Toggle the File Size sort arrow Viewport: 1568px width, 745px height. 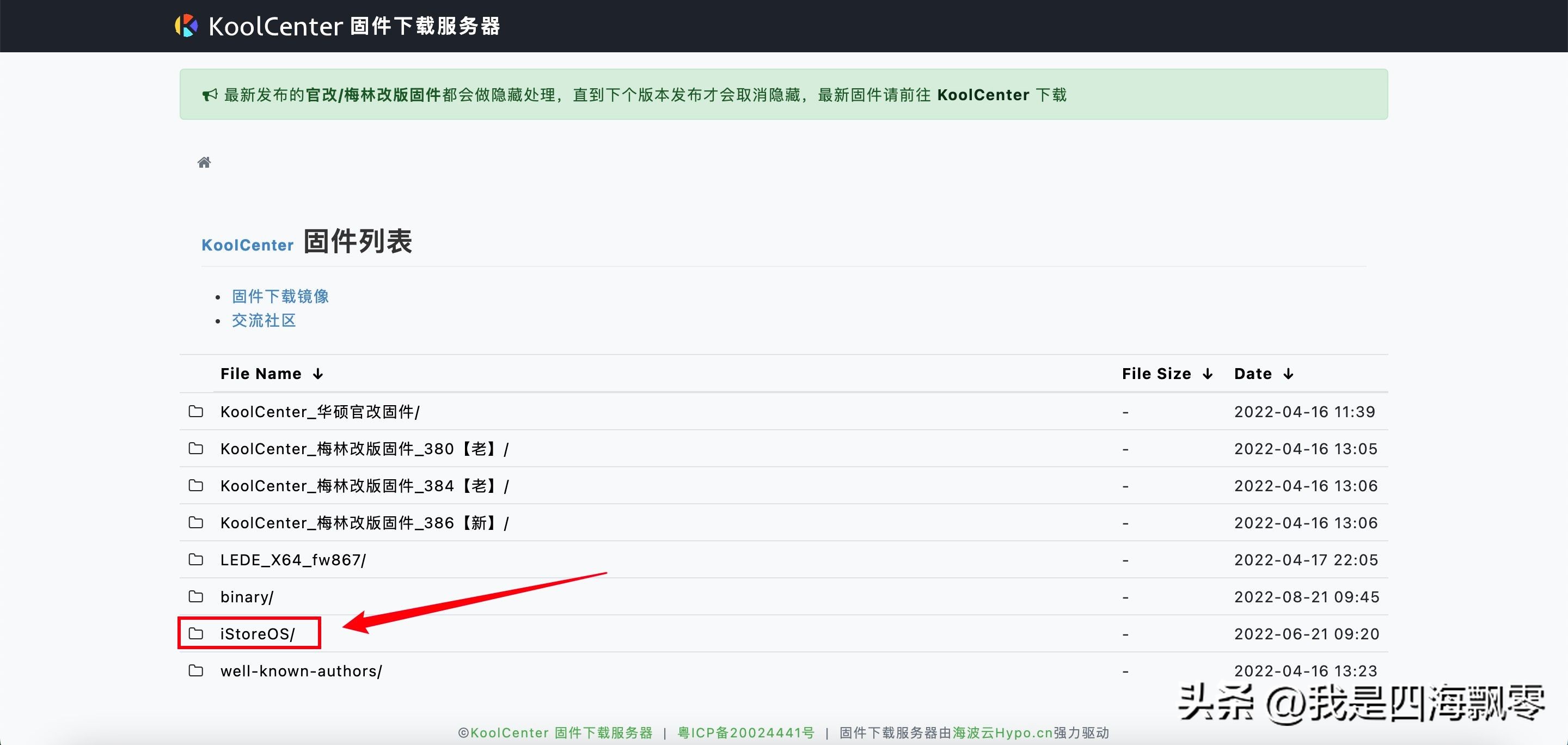[1208, 373]
